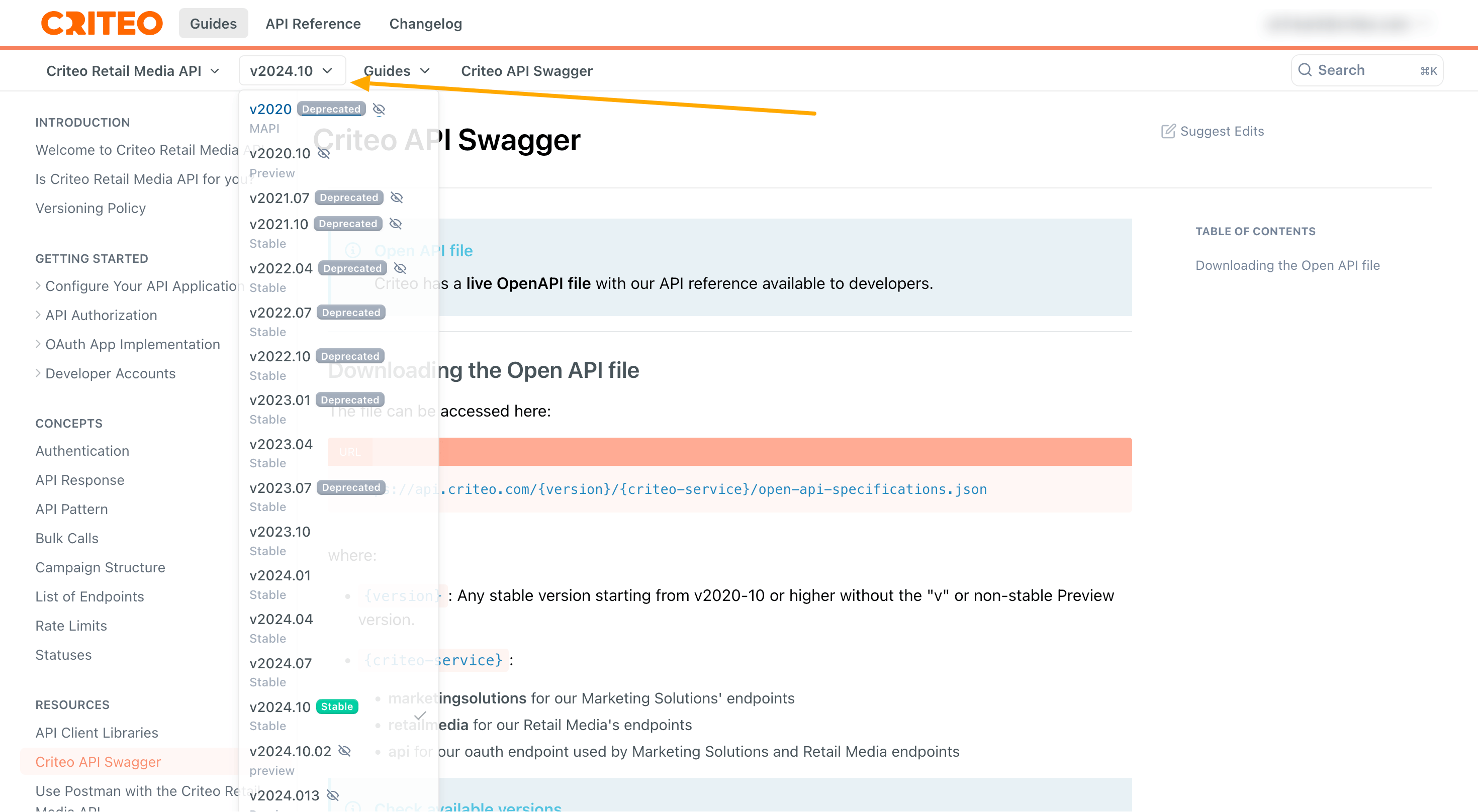Click hidden-eye icon beside v2024.013
The width and height of the screenshot is (1478, 812).
[333, 795]
